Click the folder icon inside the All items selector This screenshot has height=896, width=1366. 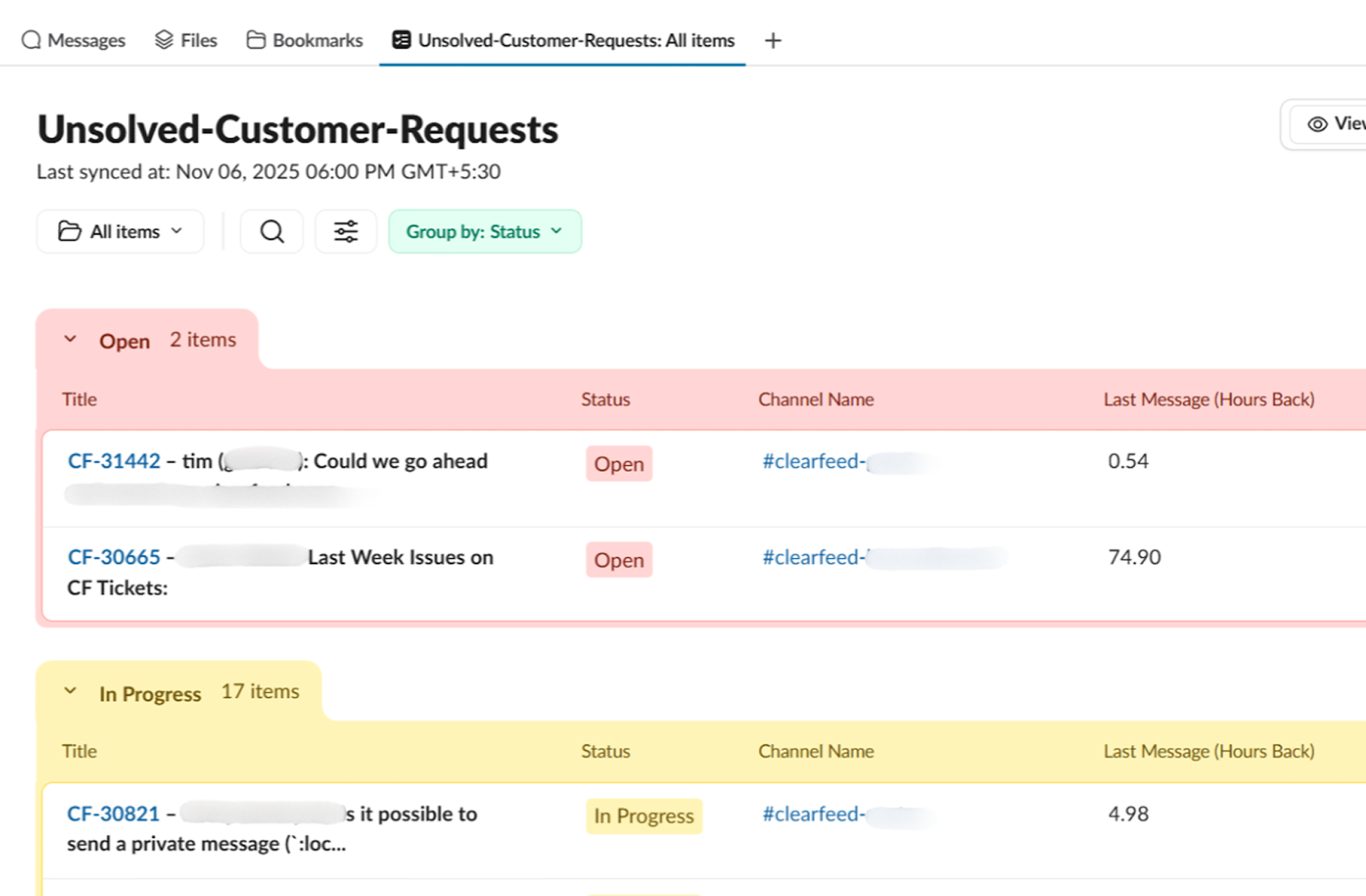[x=71, y=230]
